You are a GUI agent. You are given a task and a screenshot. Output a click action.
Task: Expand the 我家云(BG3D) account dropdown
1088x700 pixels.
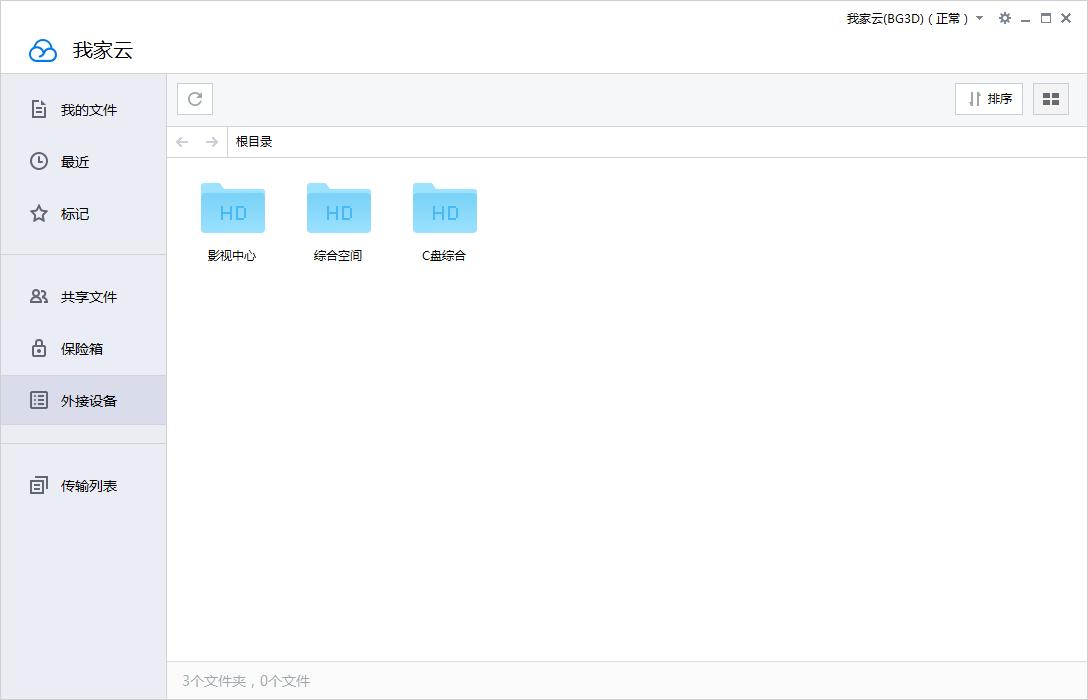pyautogui.click(x=977, y=18)
